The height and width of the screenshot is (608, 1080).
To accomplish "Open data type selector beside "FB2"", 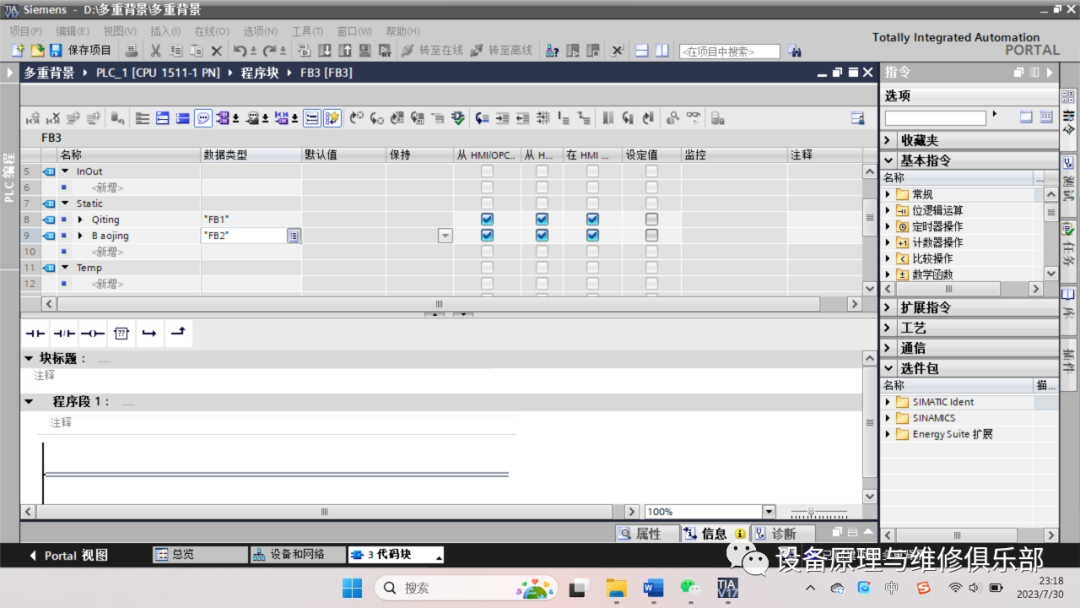I will pyautogui.click(x=293, y=235).
